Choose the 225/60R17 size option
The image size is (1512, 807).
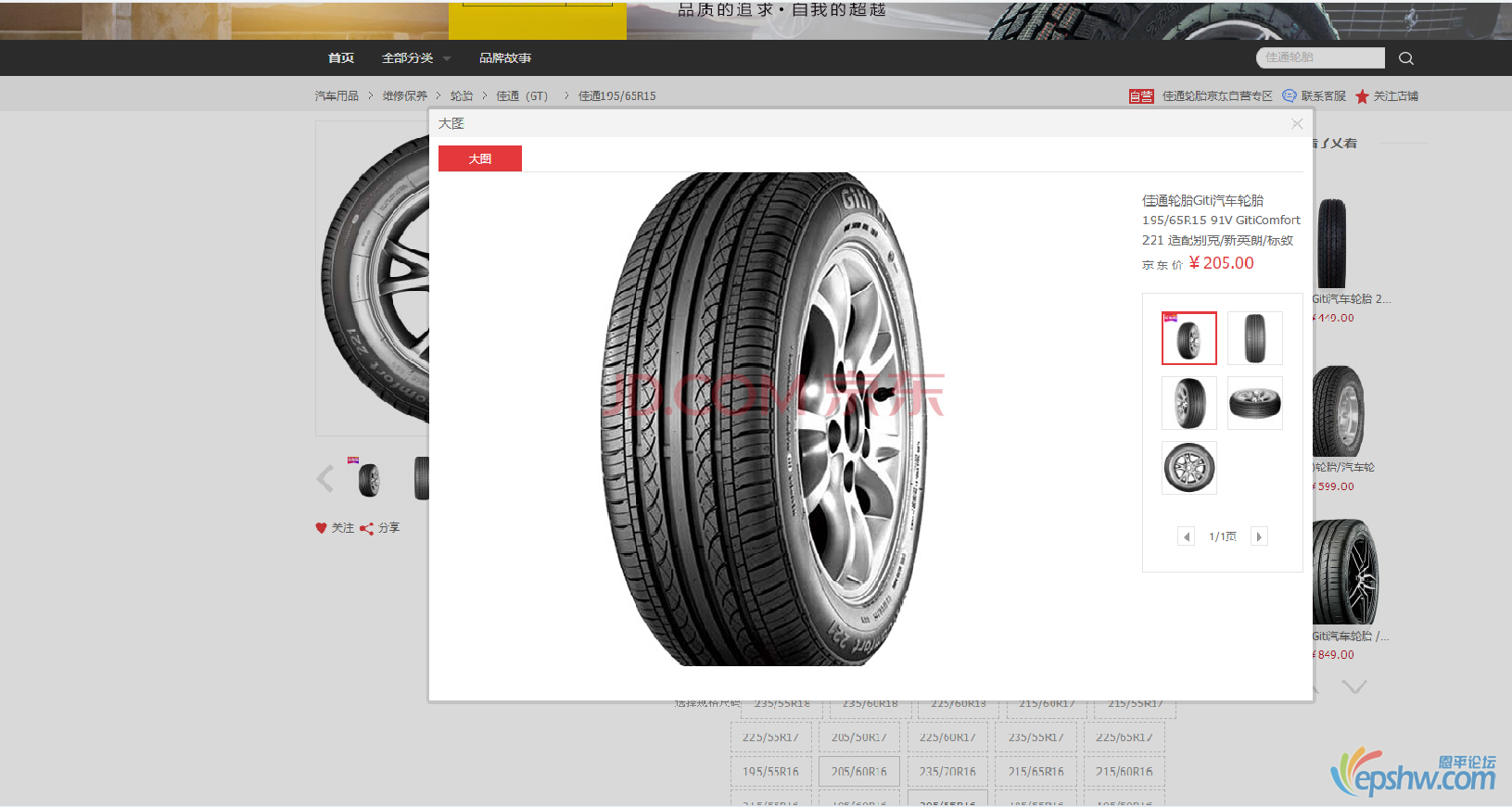click(947, 738)
